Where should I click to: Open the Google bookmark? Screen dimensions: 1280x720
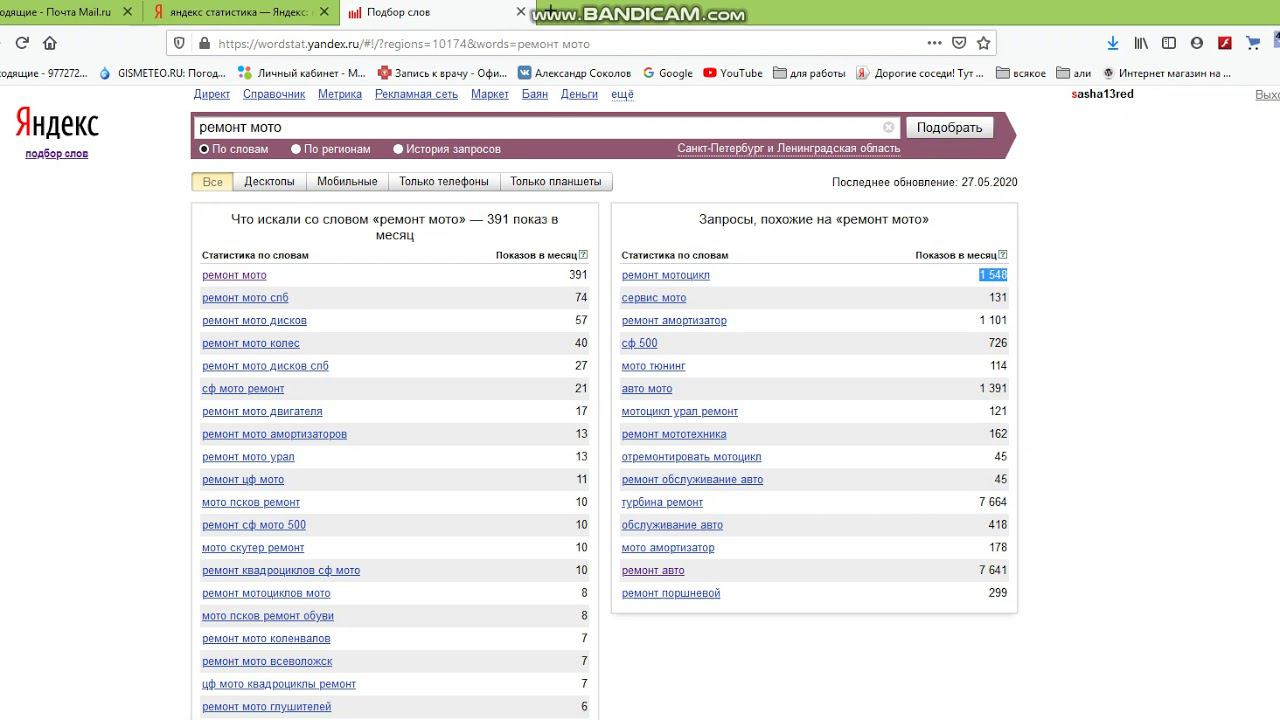point(668,73)
